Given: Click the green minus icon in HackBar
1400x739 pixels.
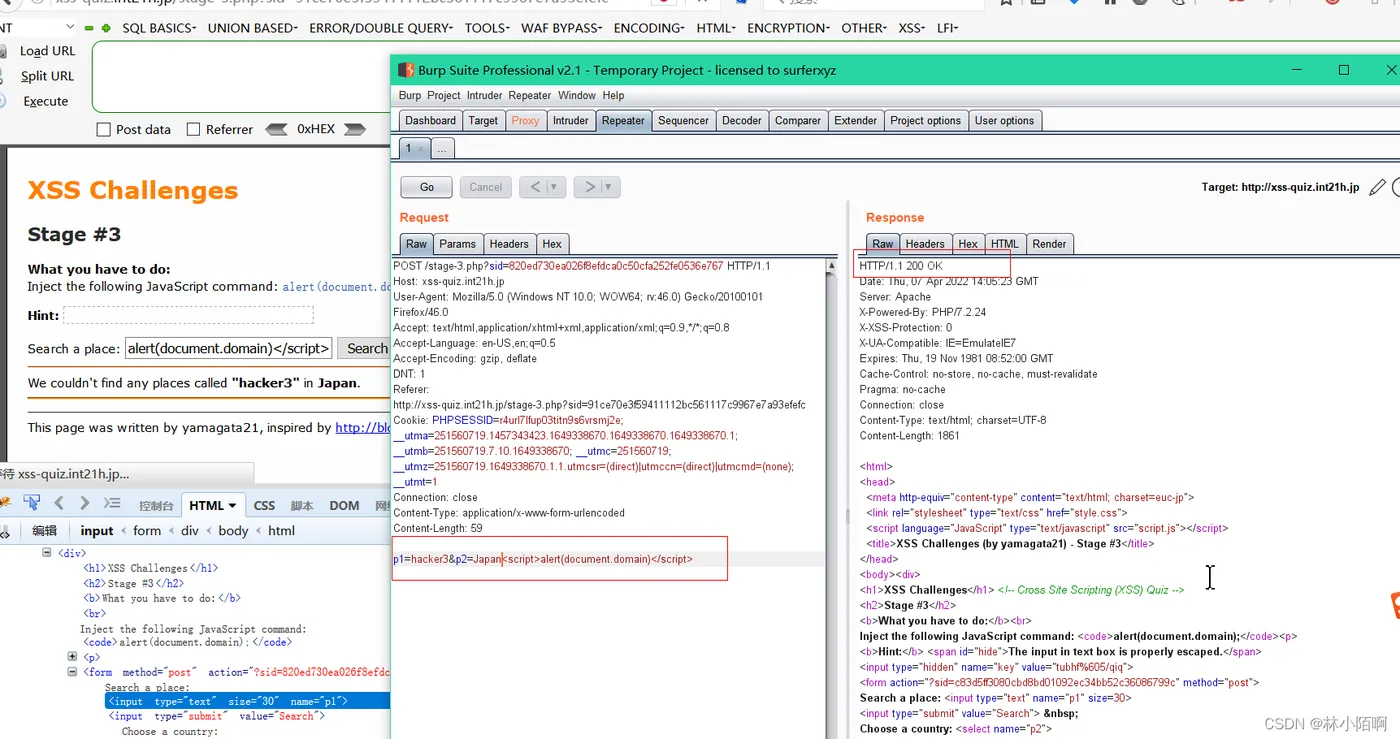Looking at the screenshot, I should tap(89, 28).
